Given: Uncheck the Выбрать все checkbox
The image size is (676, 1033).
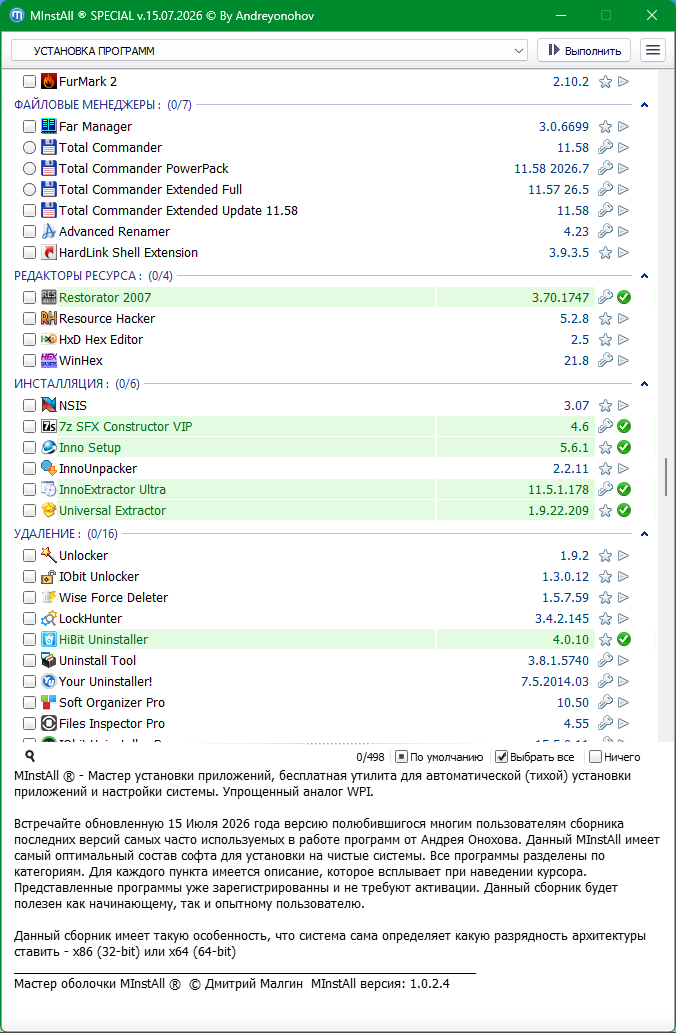Looking at the screenshot, I should coord(501,757).
